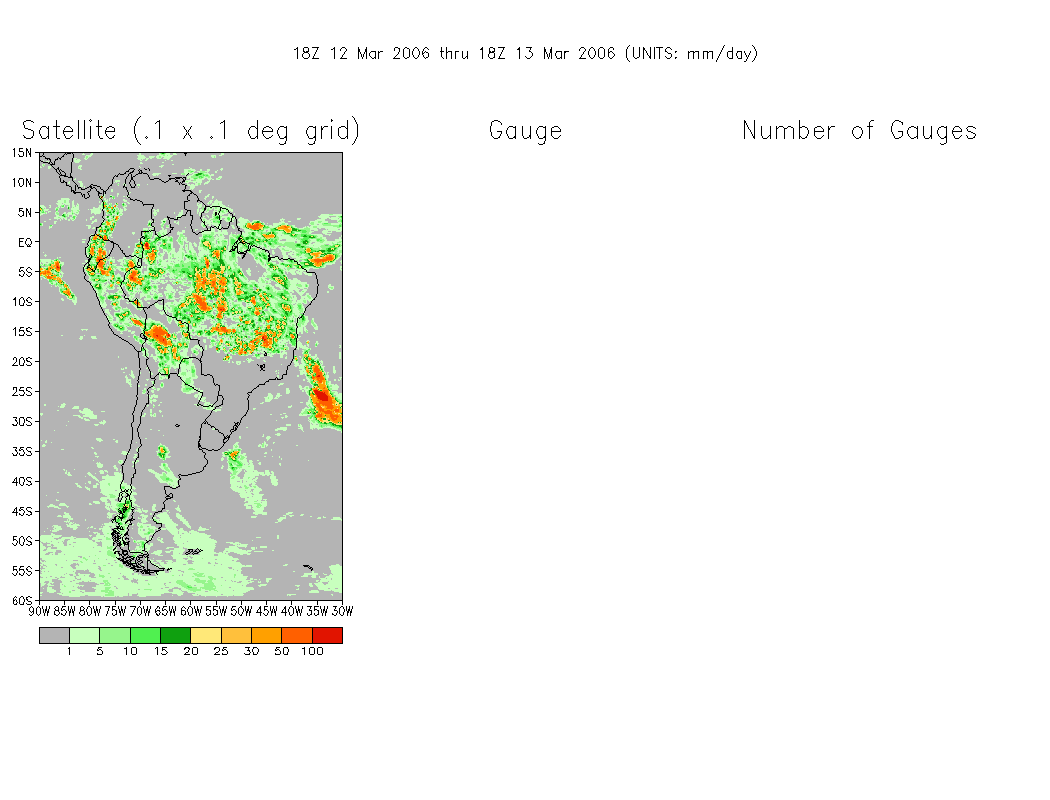This screenshot has width=1050, height=800.
Task: Click the pale yellow swatch between 20 and 25
Action: [x=206, y=635]
